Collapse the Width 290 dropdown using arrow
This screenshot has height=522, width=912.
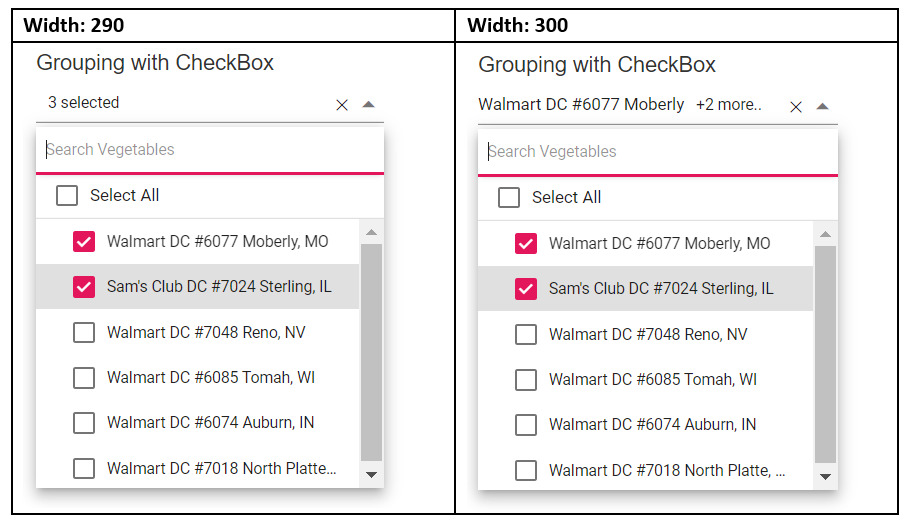point(368,103)
